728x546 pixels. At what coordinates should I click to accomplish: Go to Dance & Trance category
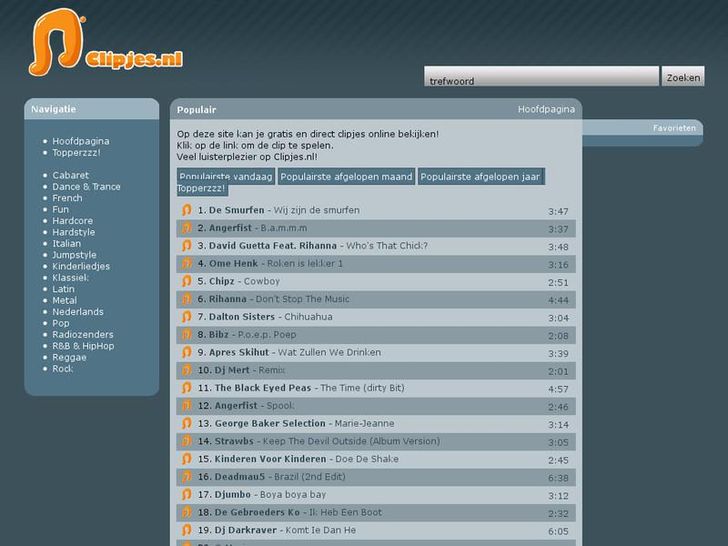[x=86, y=187]
